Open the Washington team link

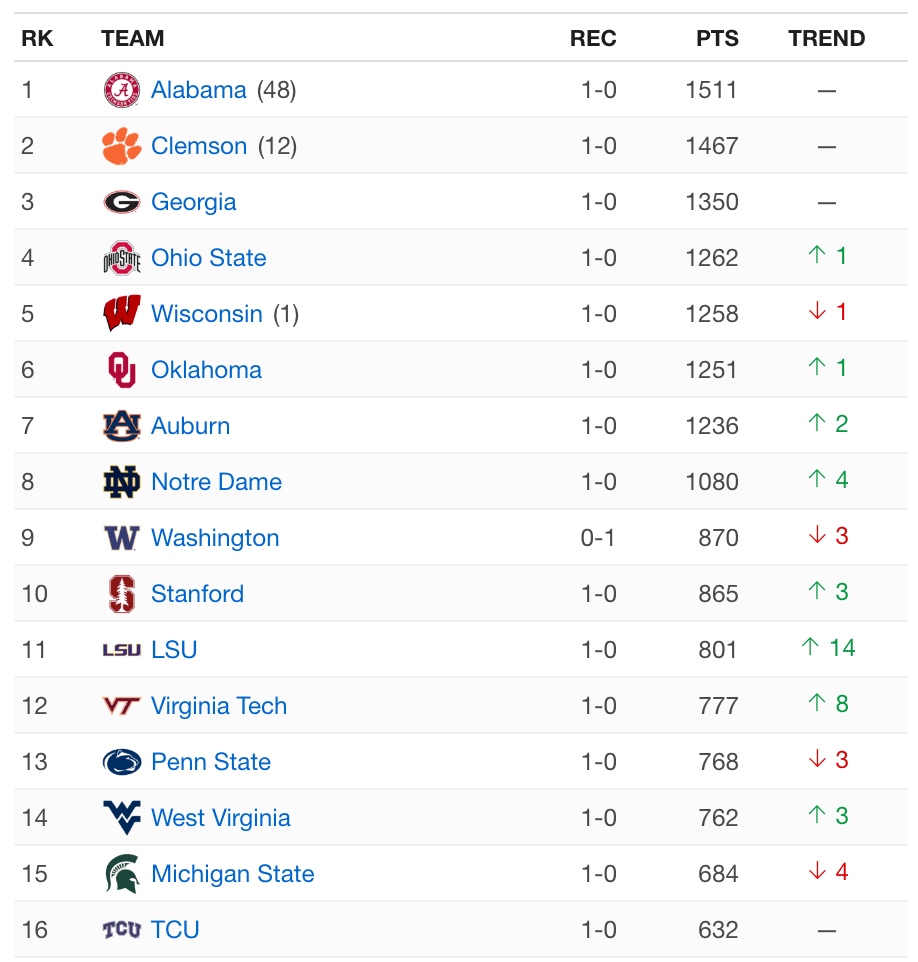click(215, 538)
